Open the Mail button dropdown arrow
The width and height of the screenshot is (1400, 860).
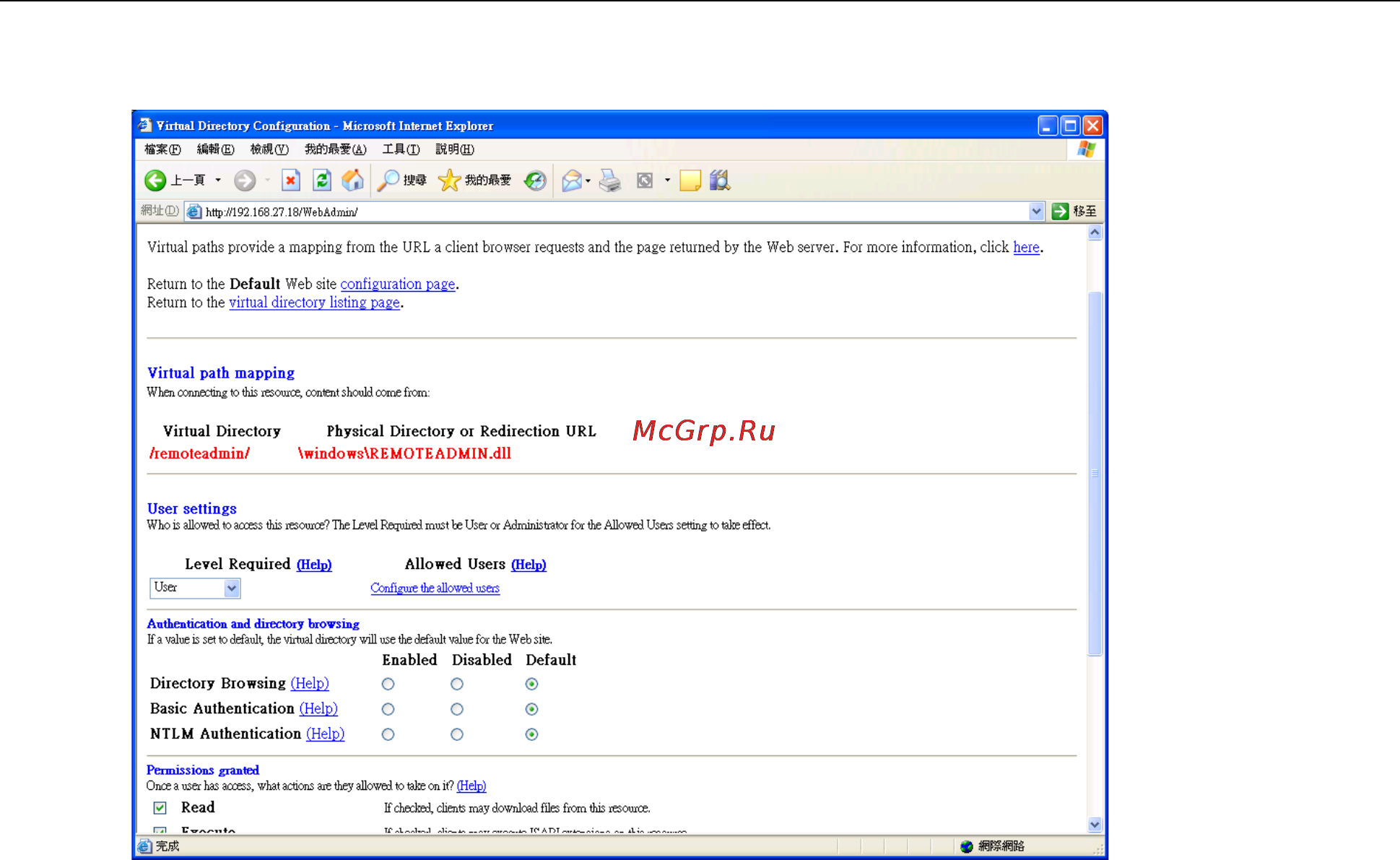click(588, 181)
